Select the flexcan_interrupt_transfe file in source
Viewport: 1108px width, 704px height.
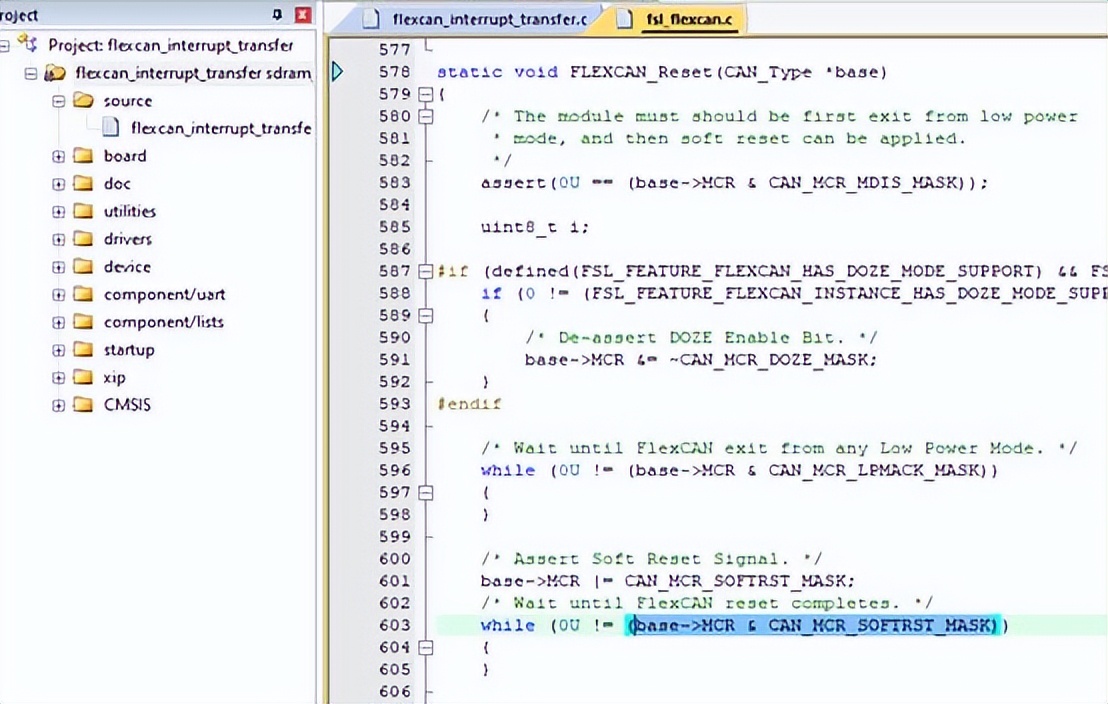(x=220, y=128)
